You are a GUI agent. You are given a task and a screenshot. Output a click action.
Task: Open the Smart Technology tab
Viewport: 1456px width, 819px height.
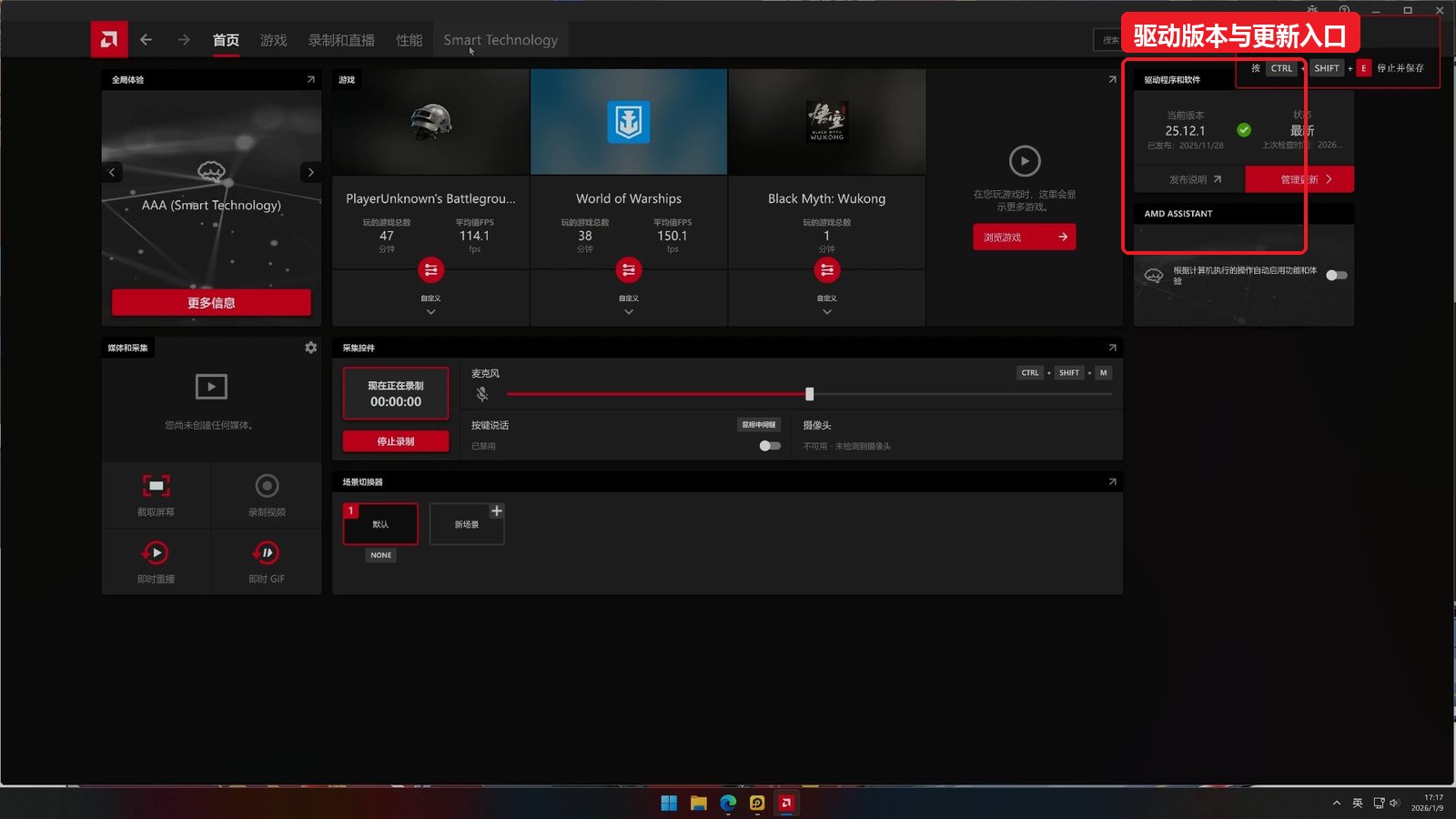tap(500, 40)
